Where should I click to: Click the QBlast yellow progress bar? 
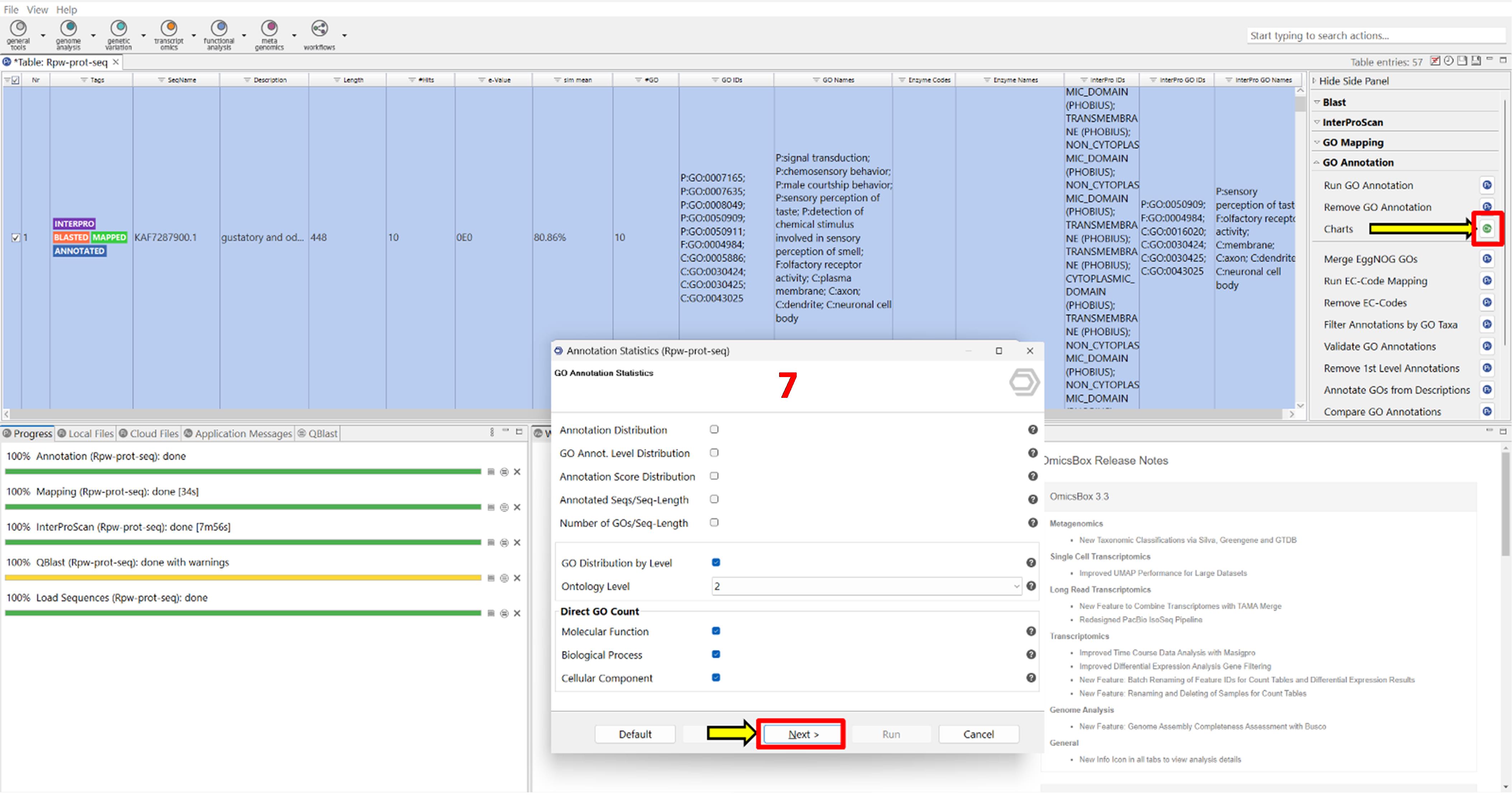(242, 578)
